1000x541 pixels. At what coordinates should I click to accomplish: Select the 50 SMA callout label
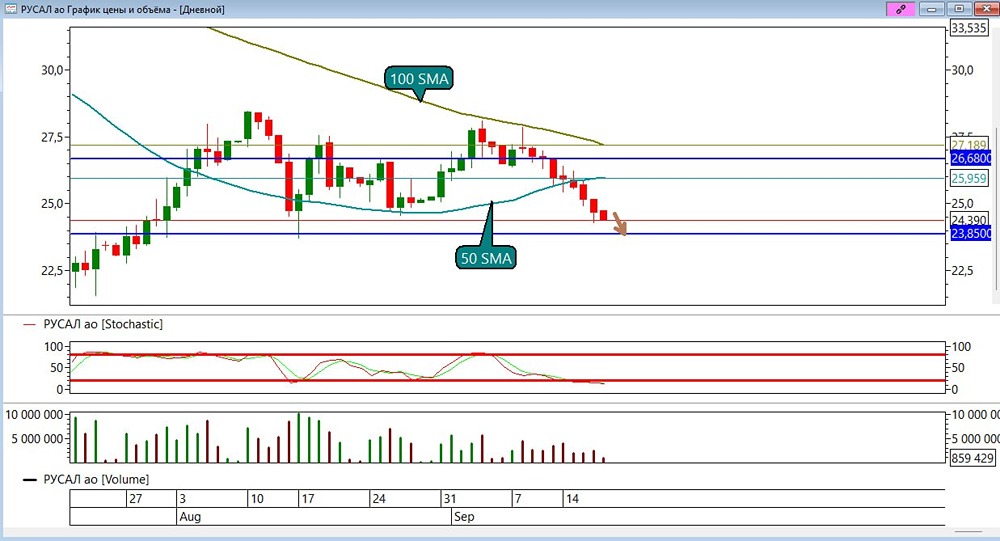(486, 258)
